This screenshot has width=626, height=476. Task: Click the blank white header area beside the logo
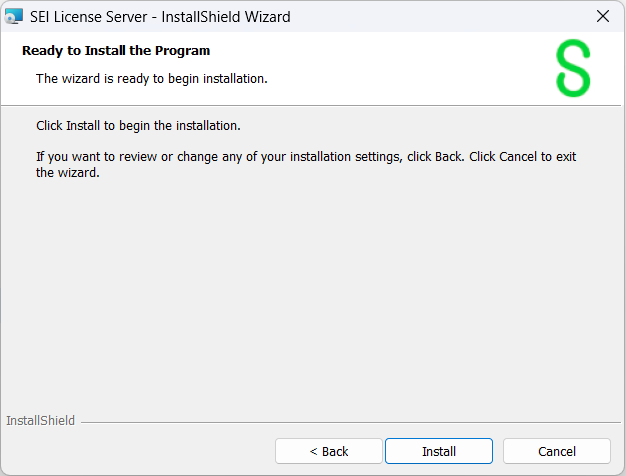pyautogui.click(x=420, y=68)
